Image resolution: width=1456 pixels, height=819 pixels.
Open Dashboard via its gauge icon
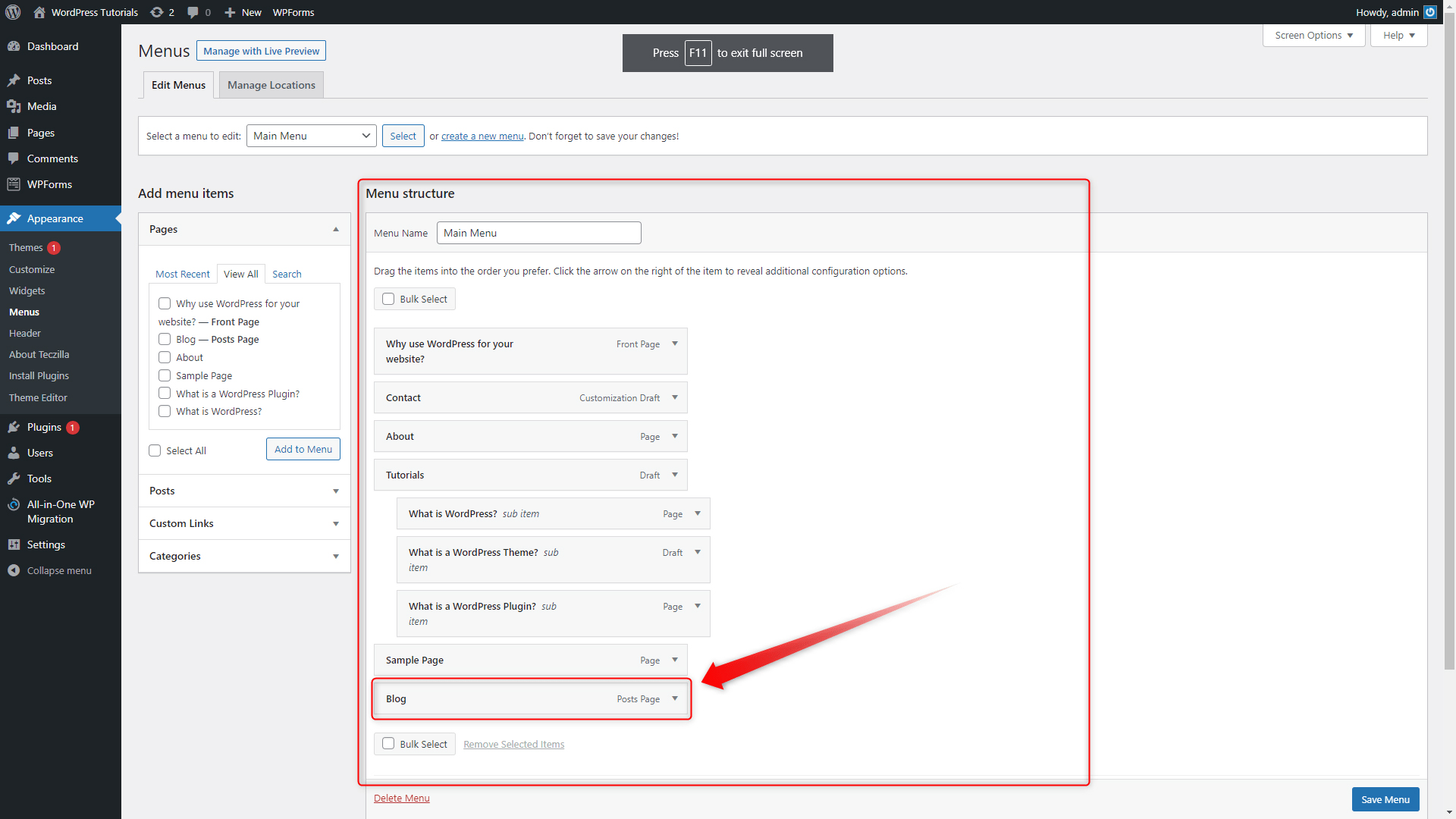tap(14, 46)
